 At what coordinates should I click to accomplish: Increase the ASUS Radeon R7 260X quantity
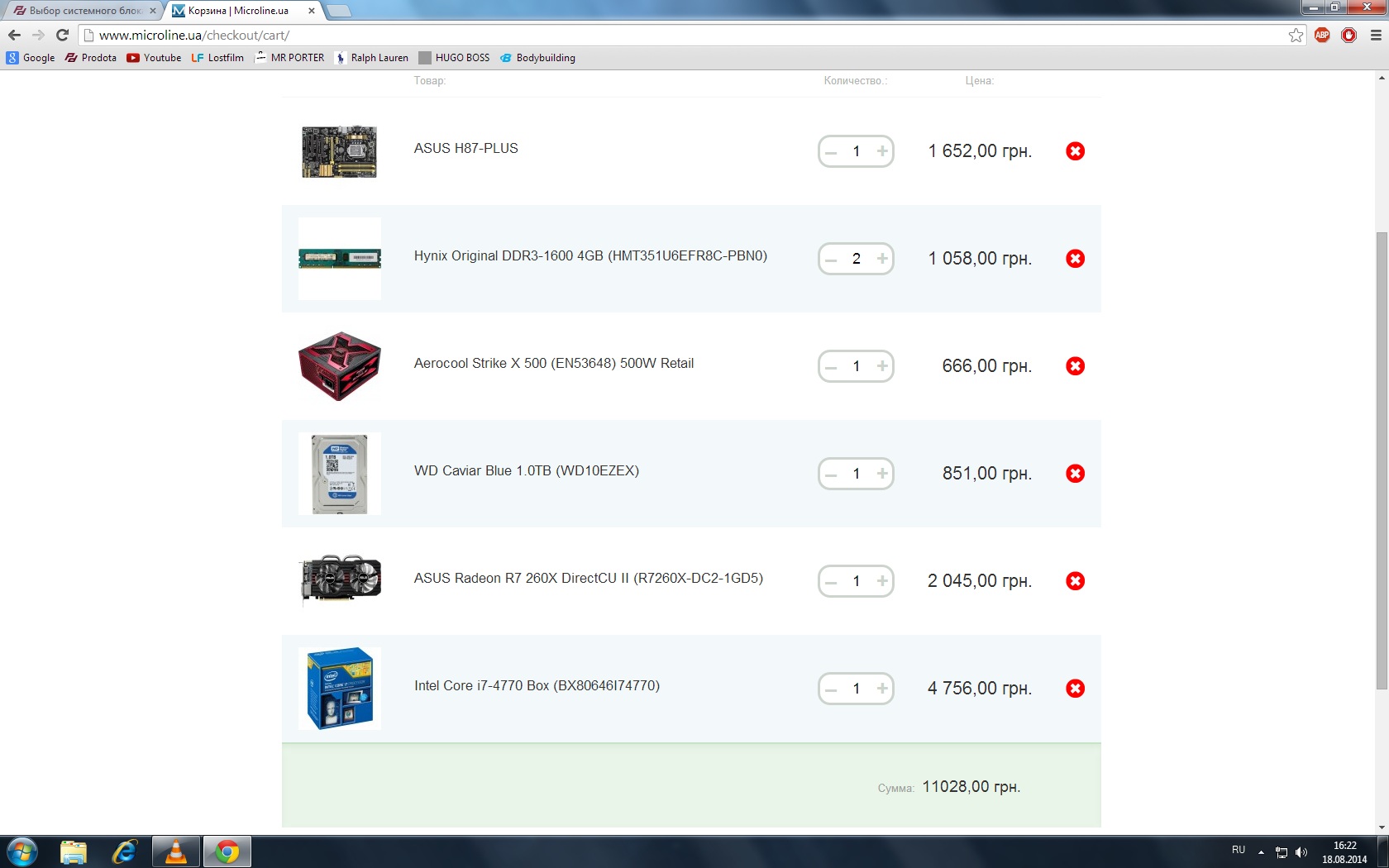coord(882,581)
